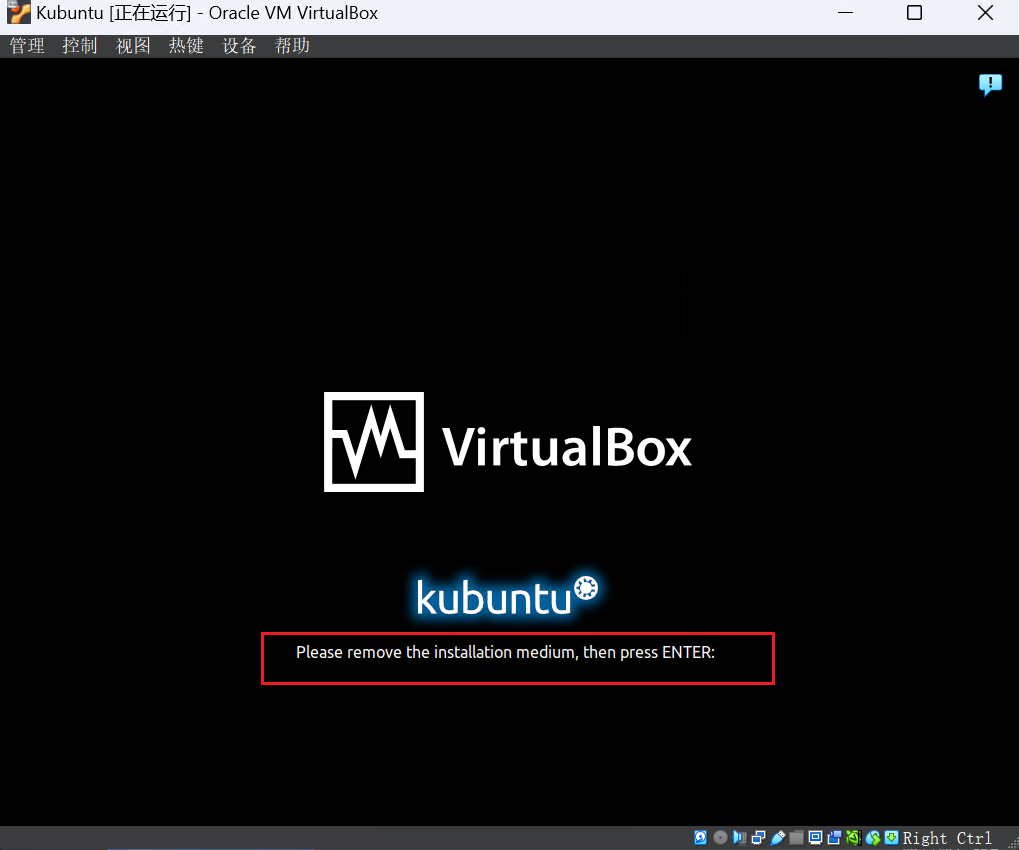Click the 'Please remove the installation medium' prompt
The height and width of the screenshot is (850, 1019).
[506, 652]
